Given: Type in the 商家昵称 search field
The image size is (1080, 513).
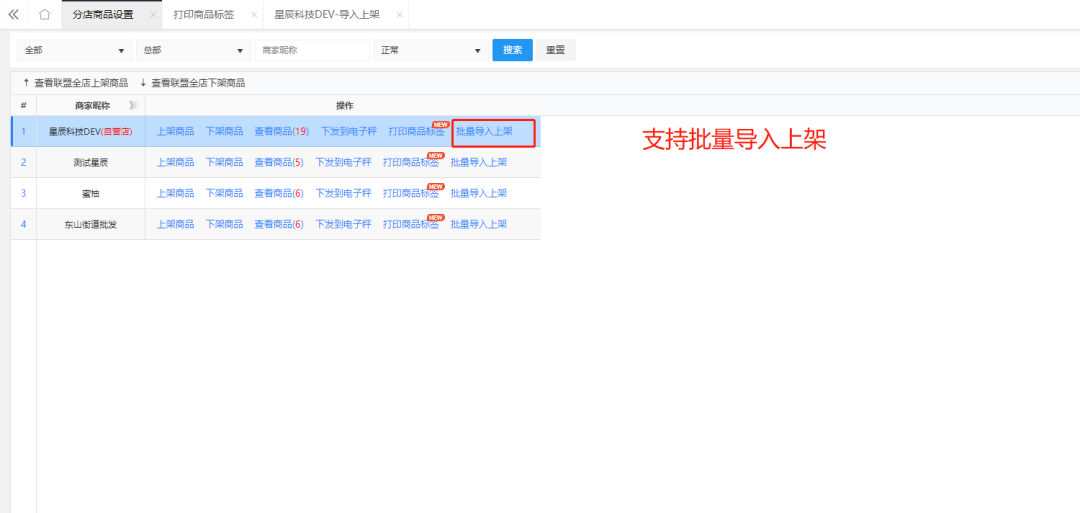Looking at the screenshot, I should click(x=312, y=50).
